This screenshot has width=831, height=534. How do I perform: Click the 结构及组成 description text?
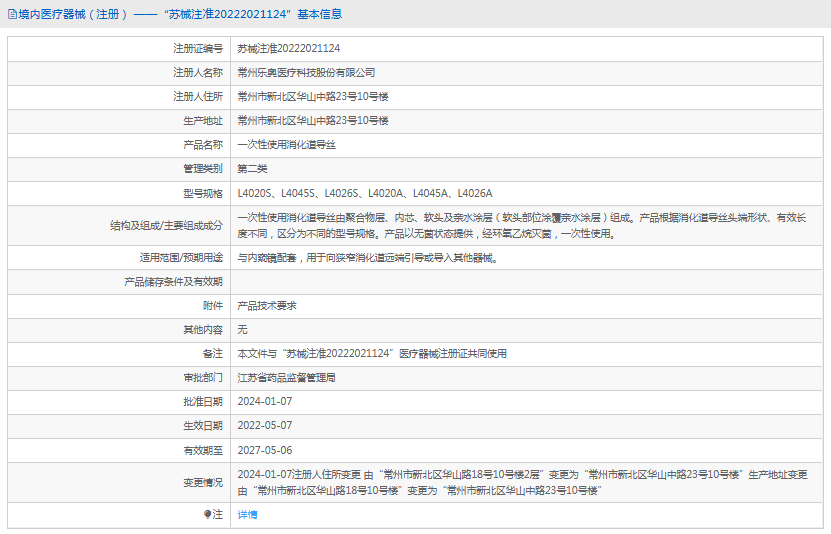(x=522, y=226)
